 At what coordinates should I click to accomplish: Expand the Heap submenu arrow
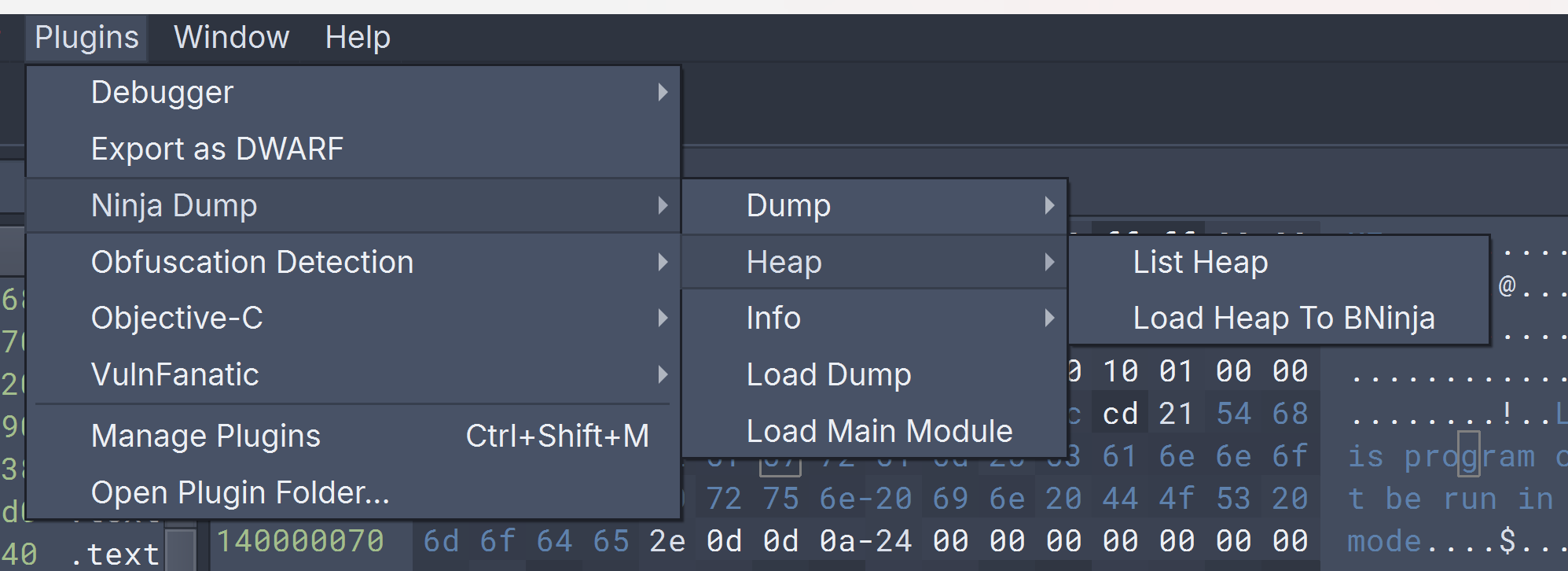click(1049, 262)
